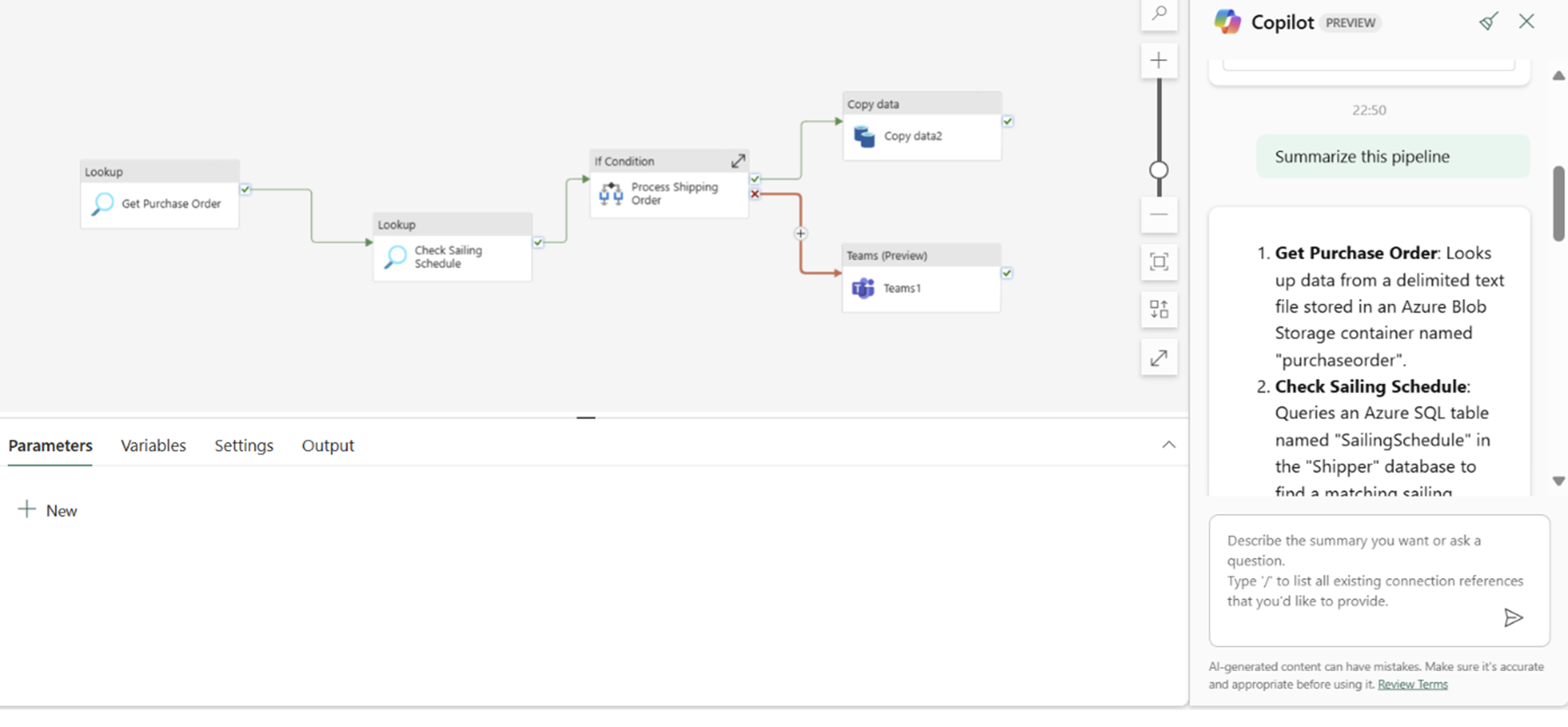Click the fit-to-screen canvas icon
This screenshot has height=727, width=1568.
(x=1158, y=262)
